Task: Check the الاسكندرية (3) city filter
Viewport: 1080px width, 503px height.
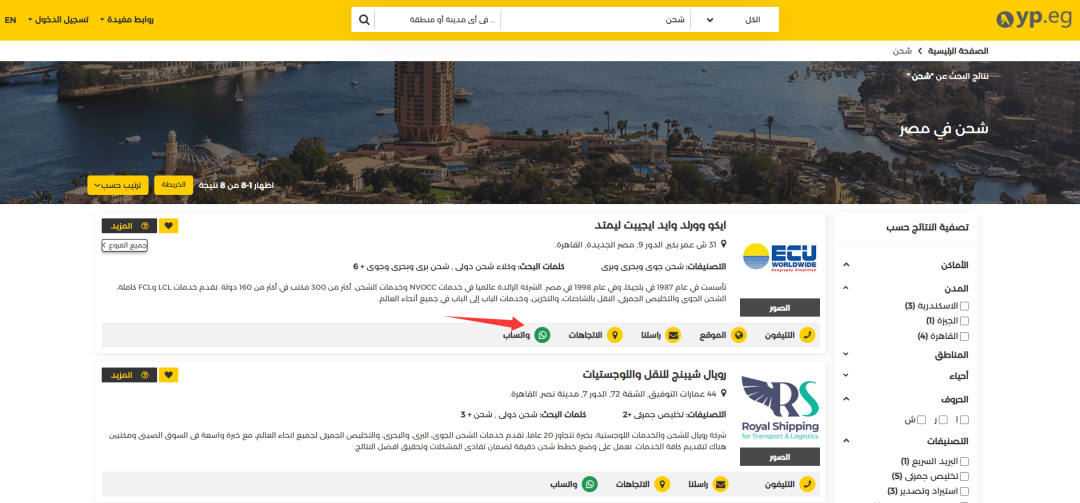Action: tap(964, 306)
